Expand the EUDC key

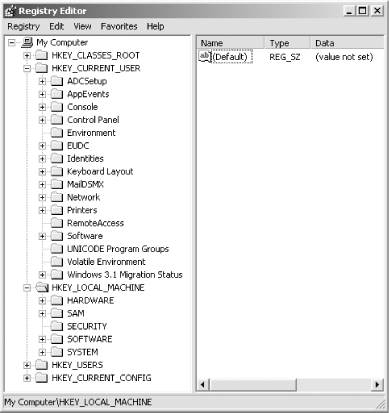[42, 146]
